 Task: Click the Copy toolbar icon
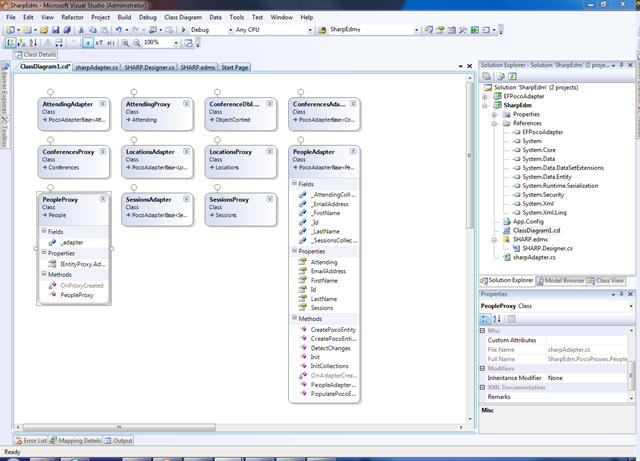[93, 30]
